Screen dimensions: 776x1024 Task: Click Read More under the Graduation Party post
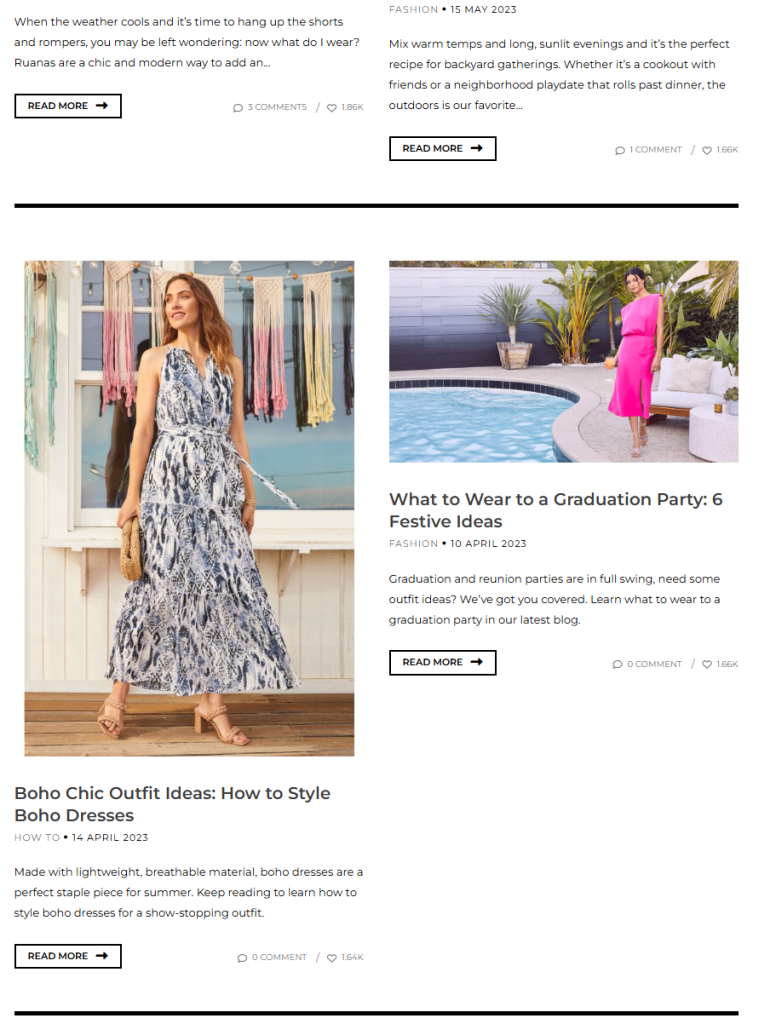[x=442, y=662]
